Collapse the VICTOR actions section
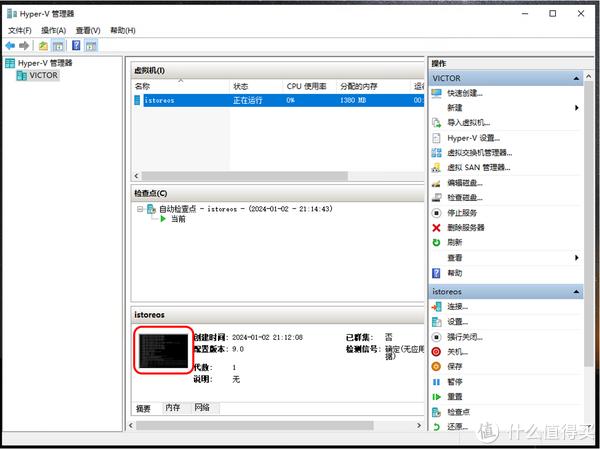Image resolution: width=600 pixels, height=449 pixels. tap(576, 78)
